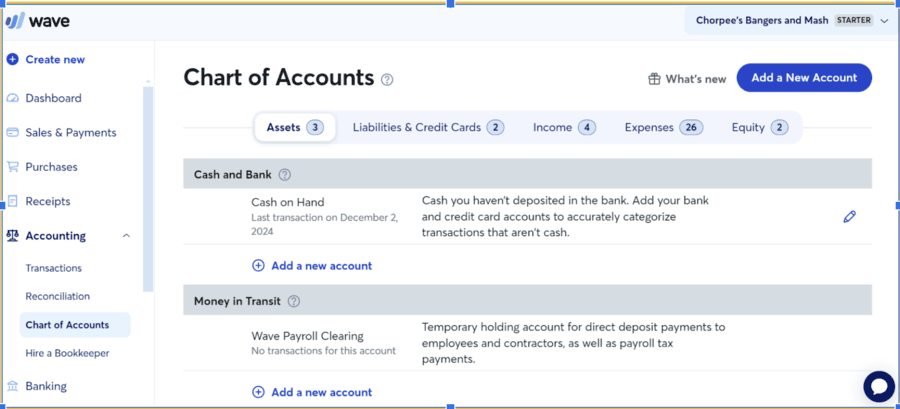This screenshot has width=900, height=409.
Task: Click the Create new plus icon
Action: pyautogui.click(x=13, y=59)
